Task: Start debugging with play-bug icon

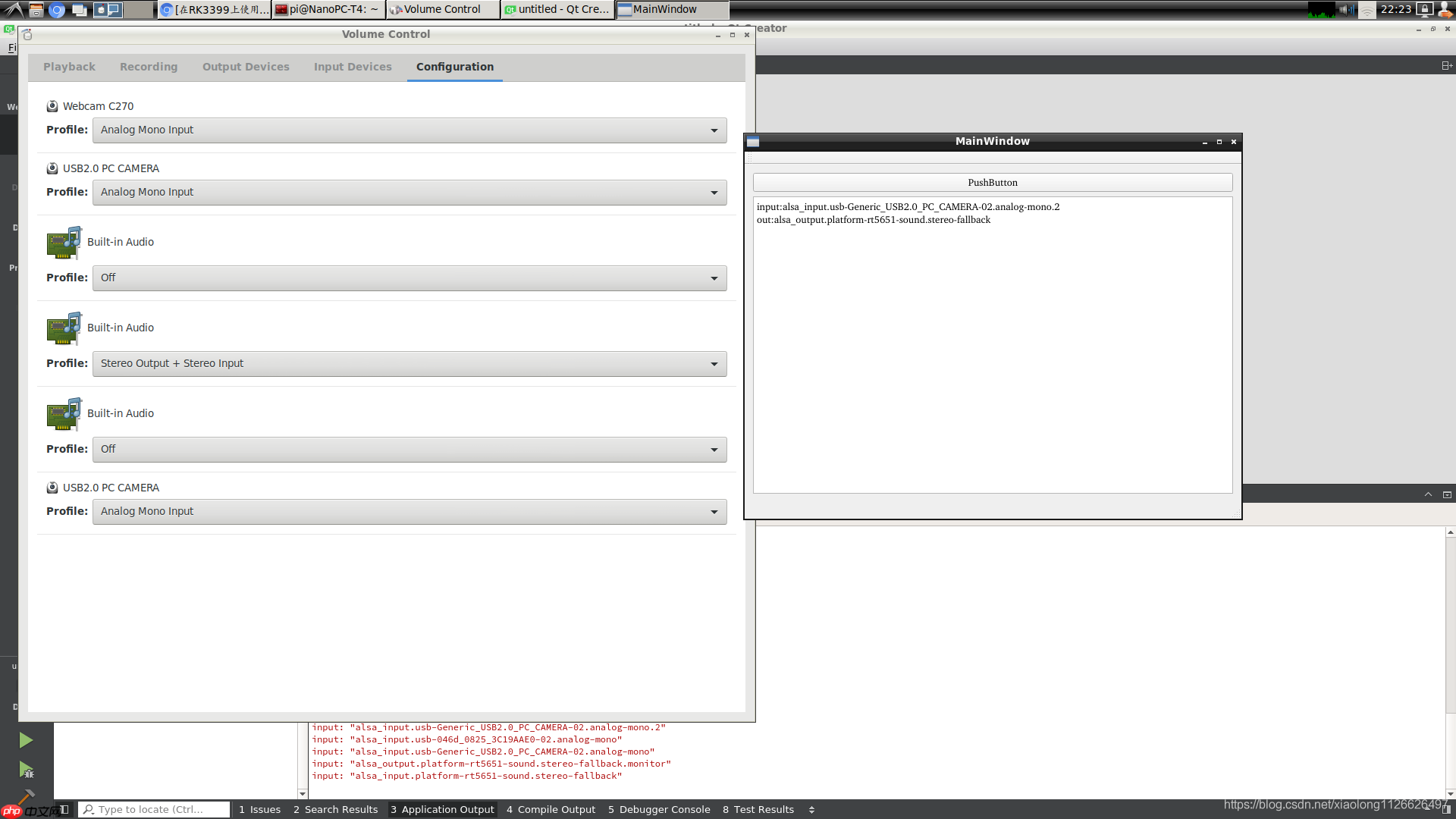Action: (26, 770)
